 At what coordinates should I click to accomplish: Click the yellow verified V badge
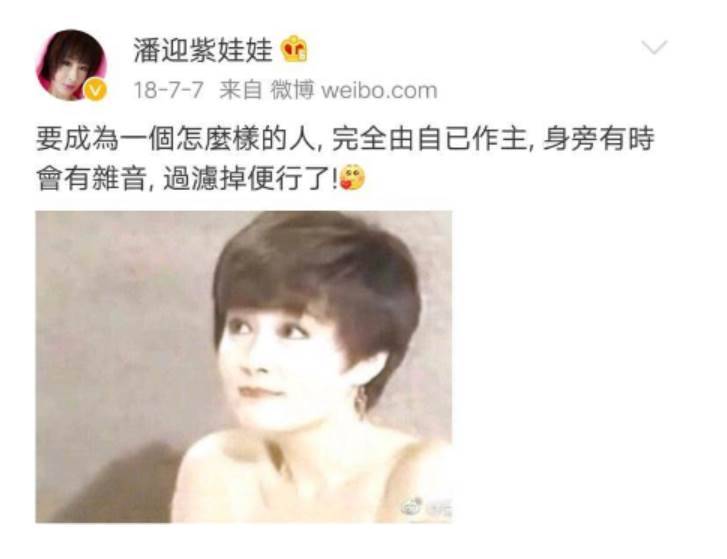tap(95, 89)
